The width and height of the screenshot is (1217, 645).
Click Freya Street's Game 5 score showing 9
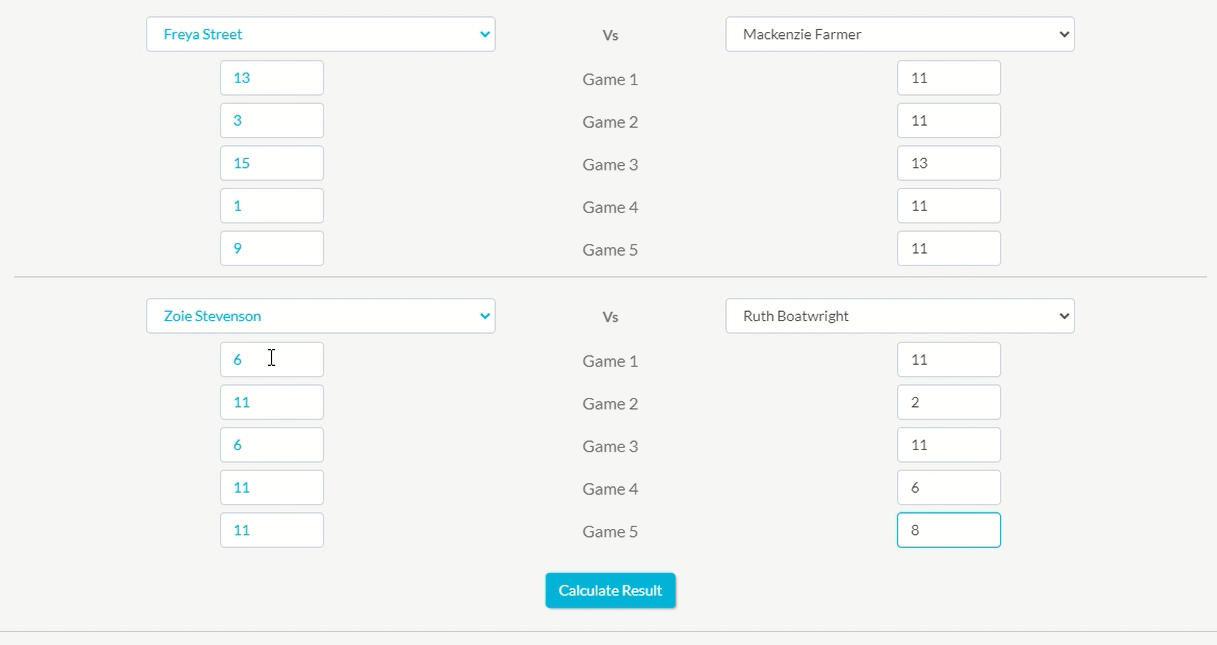(272, 249)
